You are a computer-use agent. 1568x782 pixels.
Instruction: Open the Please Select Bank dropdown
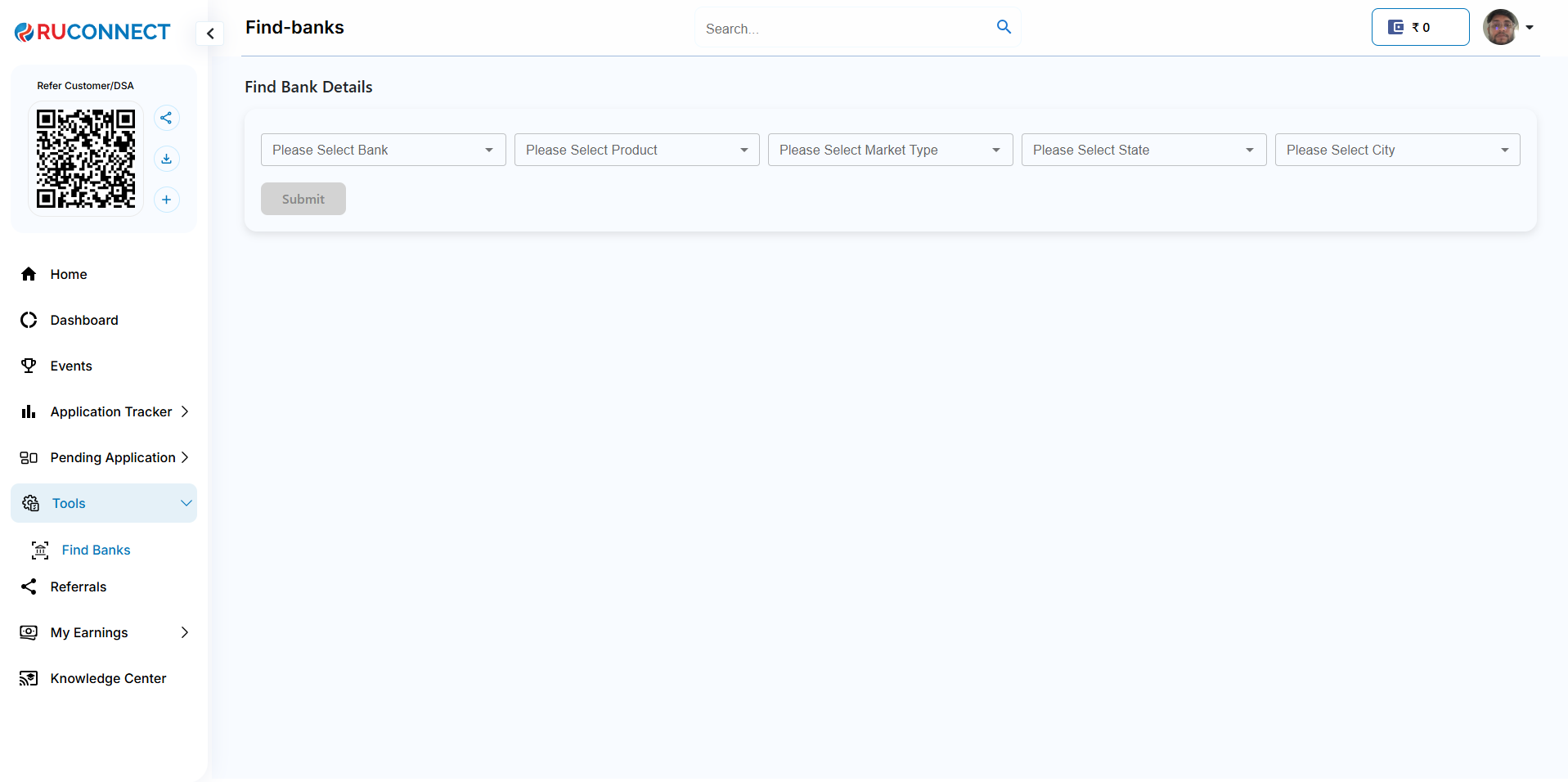pyautogui.click(x=383, y=150)
